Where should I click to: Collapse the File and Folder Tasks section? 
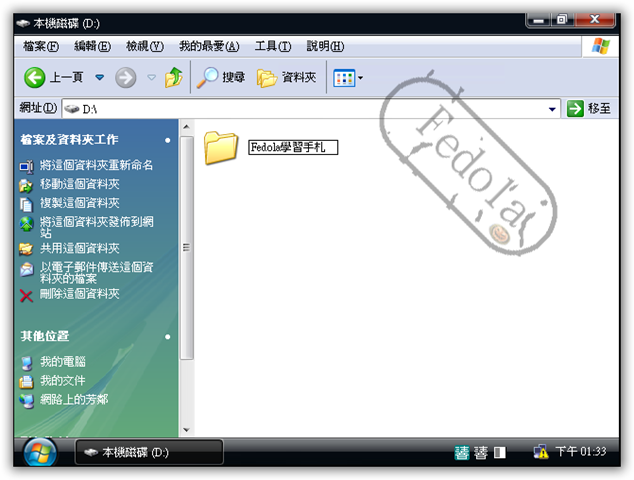[168, 140]
